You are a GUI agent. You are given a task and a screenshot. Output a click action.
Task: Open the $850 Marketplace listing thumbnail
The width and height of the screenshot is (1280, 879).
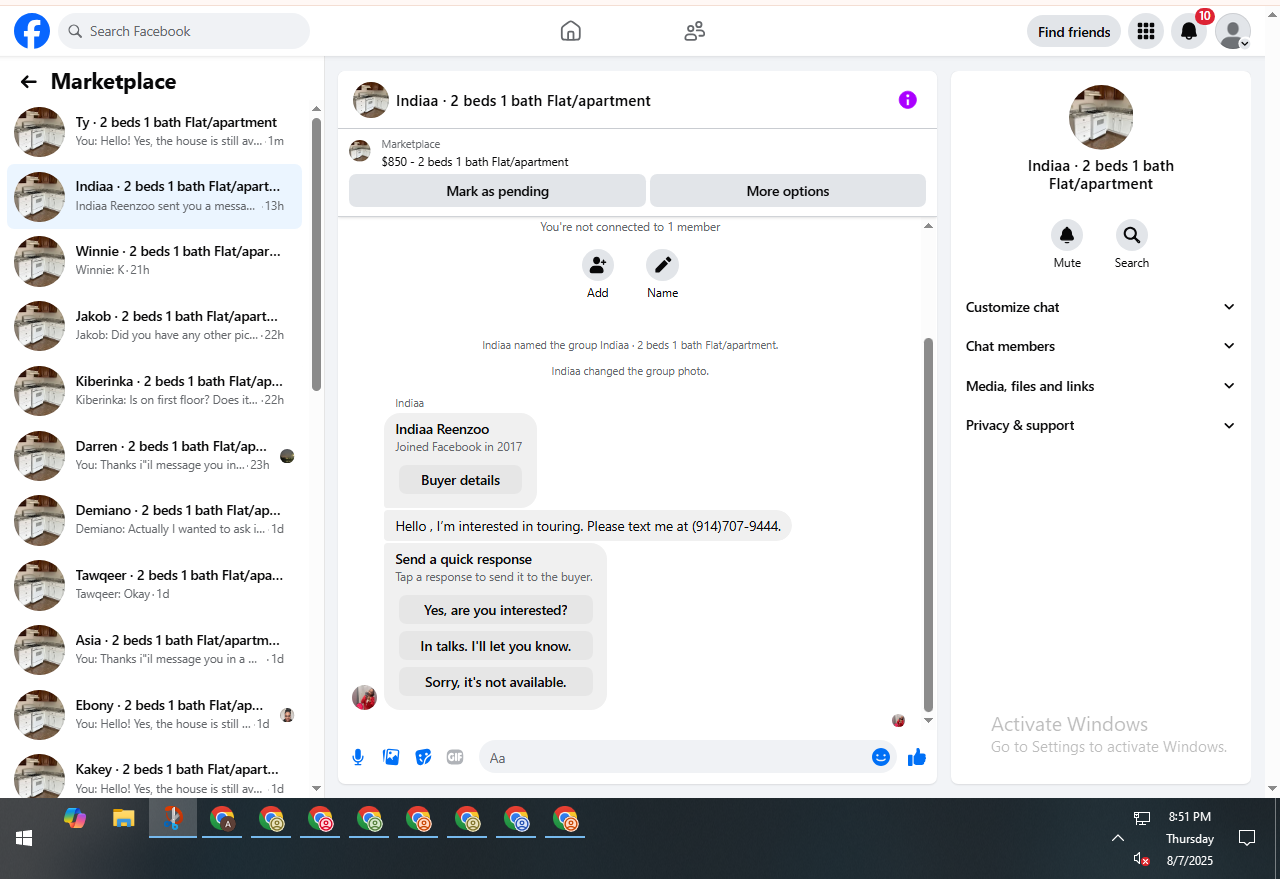point(360,151)
